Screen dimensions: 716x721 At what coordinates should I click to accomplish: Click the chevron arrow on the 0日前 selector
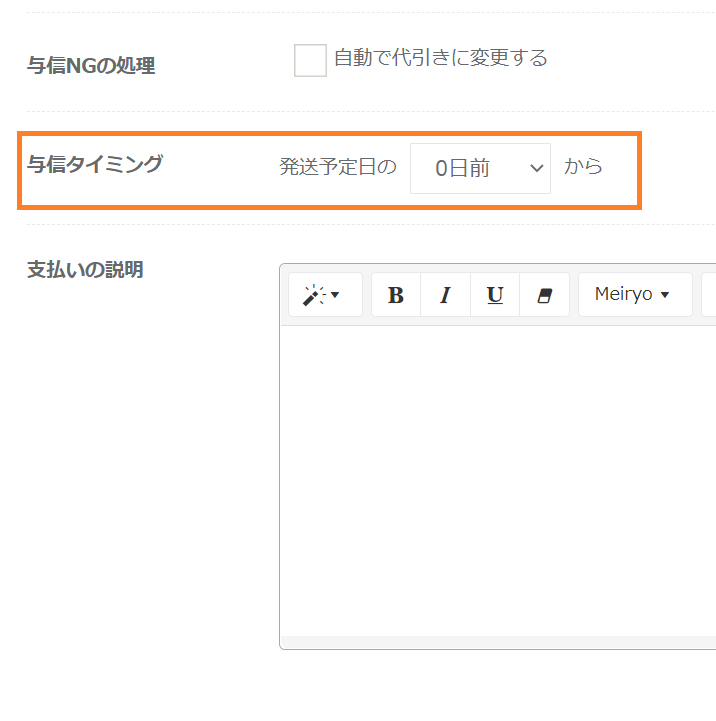pyautogui.click(x=537, y=168)
